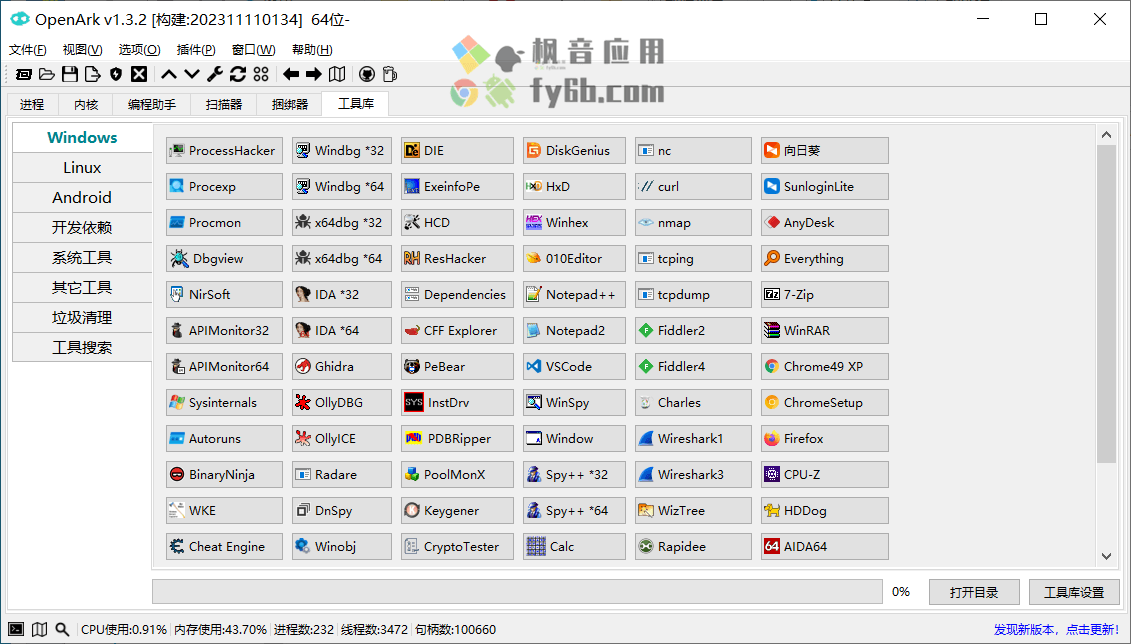Screen dimensions: 1131x644
Task: Launch AIDA64 tool
Action: (x=824, y=547)
